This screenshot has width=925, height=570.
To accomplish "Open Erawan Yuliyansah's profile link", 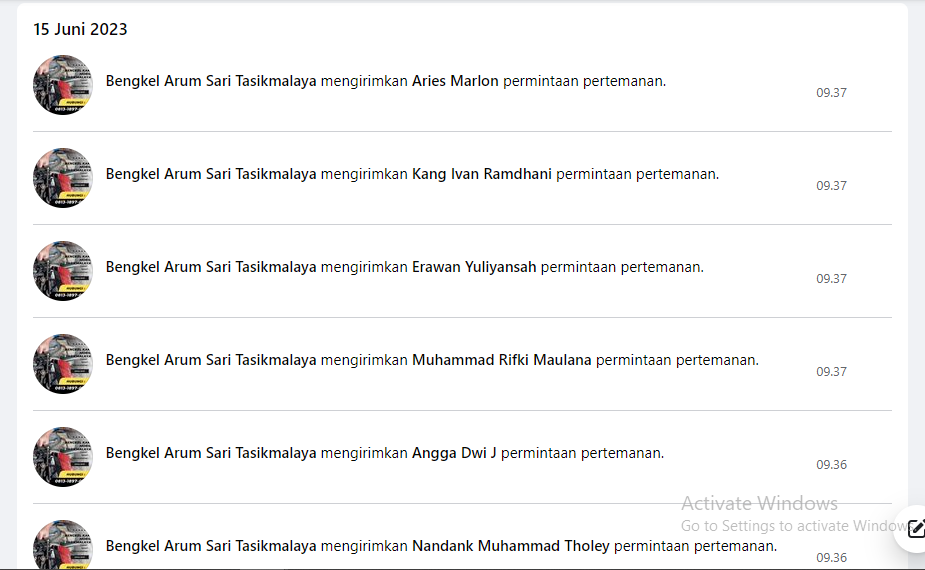I will coord(474,267).
